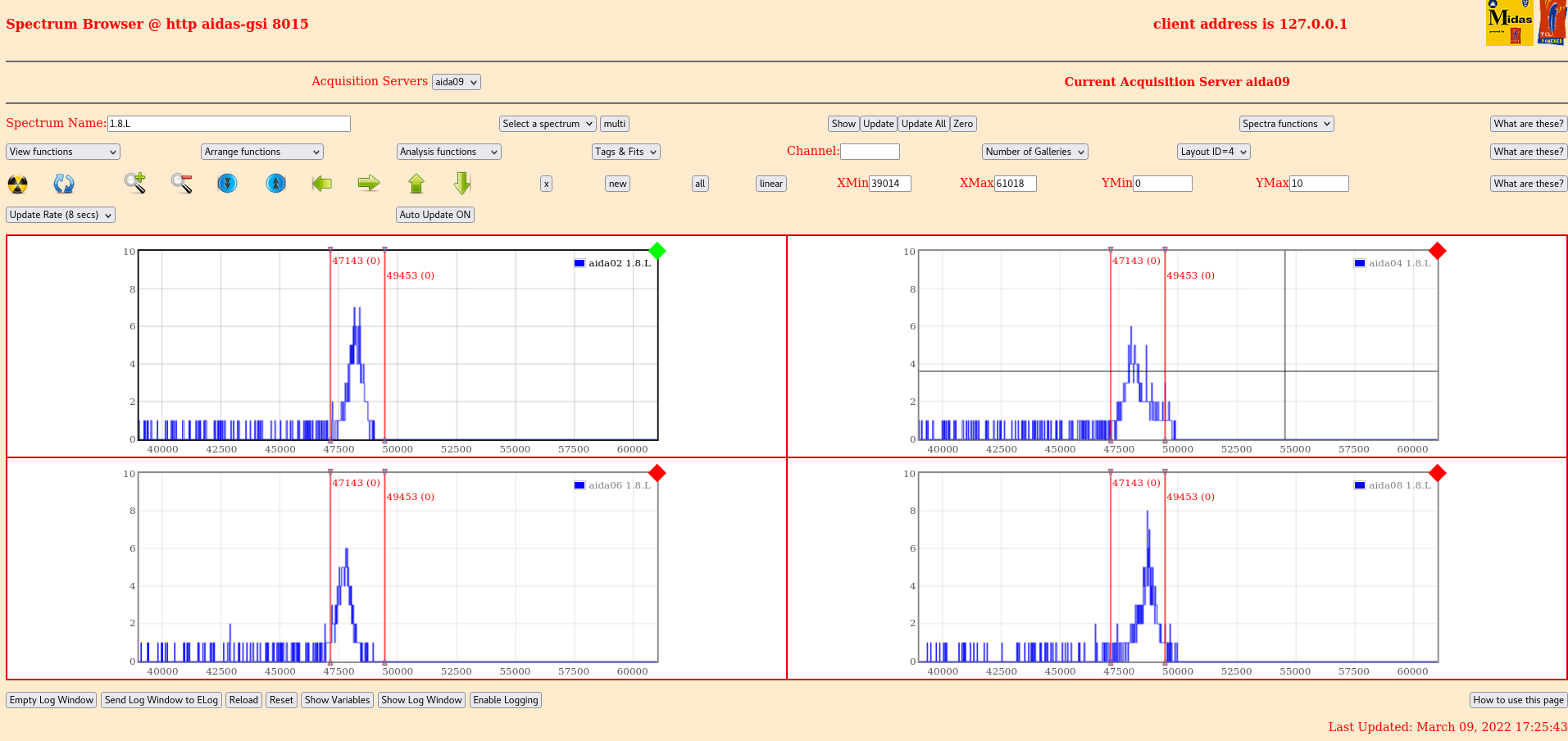
Task: Click the yellow radiation hazard icon
Action: tap(17, 184)
